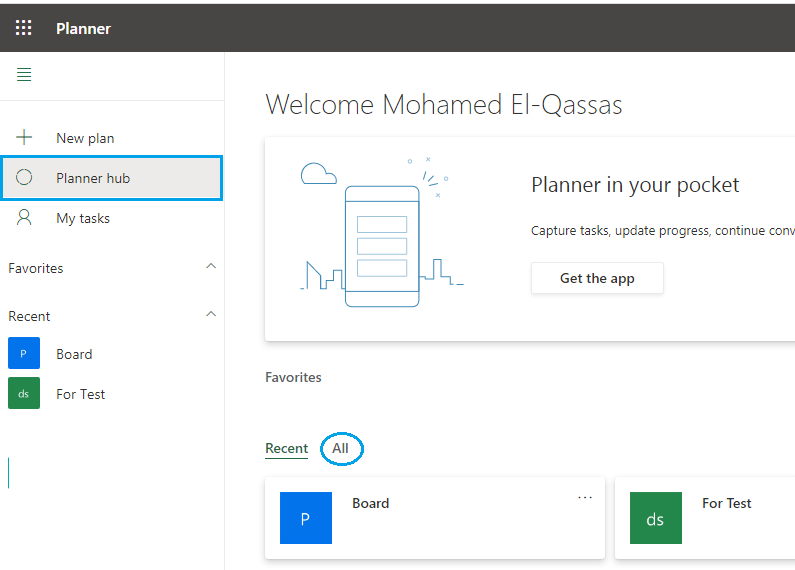Open the For Test plan card title
795x570 pixels.
pos(727,503)
